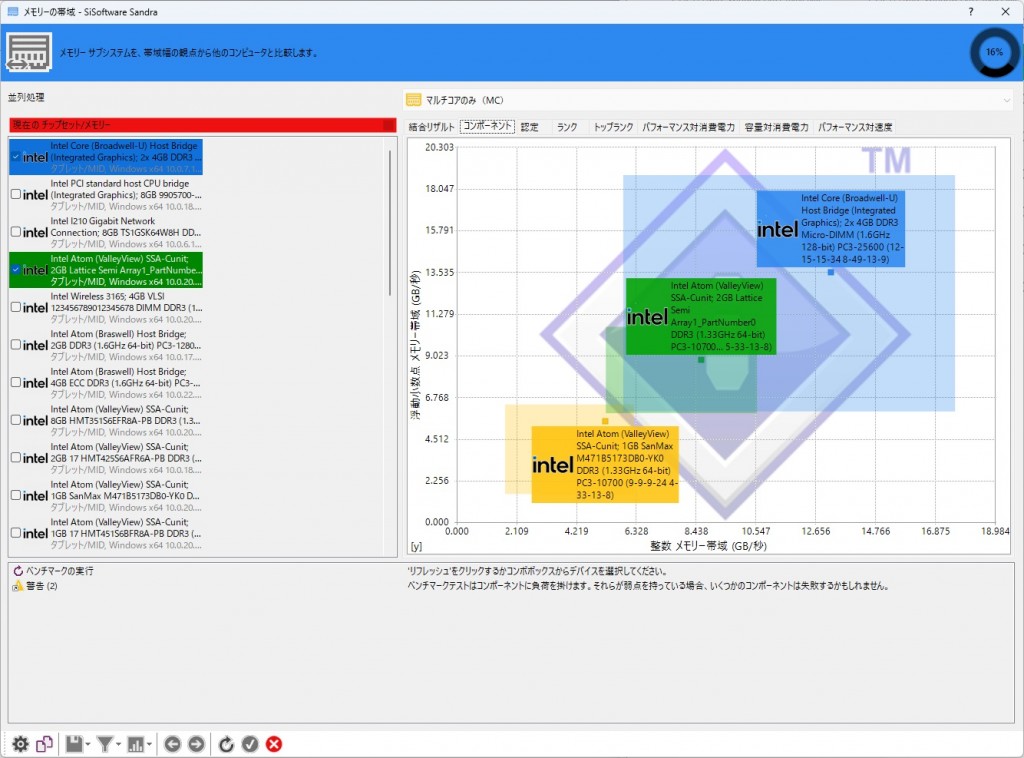1024x758 pixels.
Task: Open the トップランク tab
Action: (x=612, y=127)
